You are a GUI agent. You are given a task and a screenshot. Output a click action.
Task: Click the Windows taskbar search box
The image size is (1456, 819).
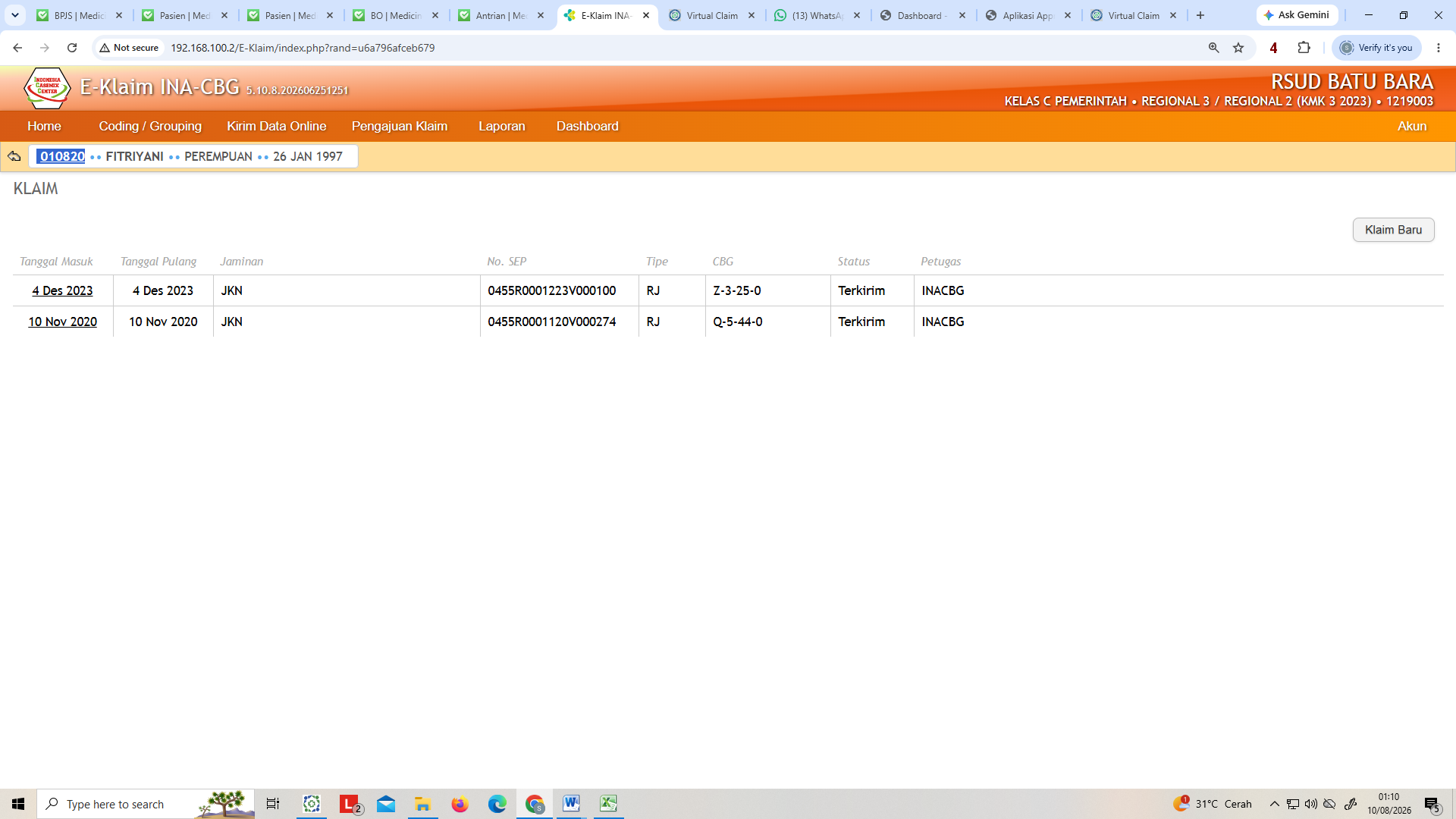pyautogui.click(x=146, y=804)
